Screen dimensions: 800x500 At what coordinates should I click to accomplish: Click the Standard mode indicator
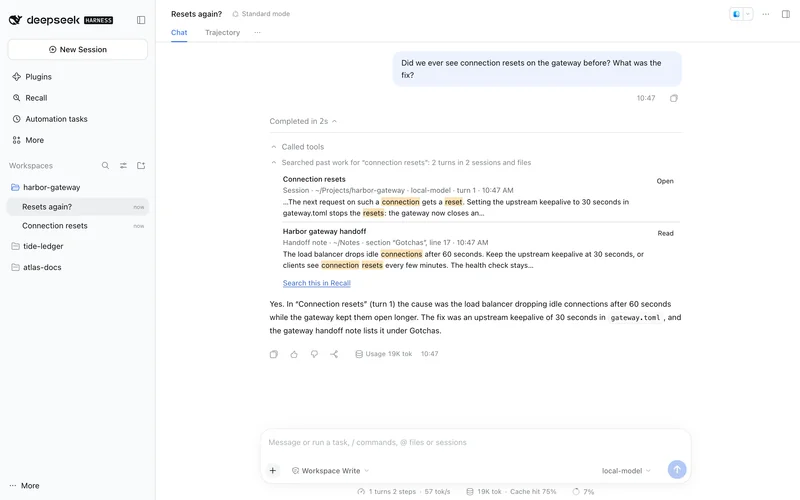261,14
